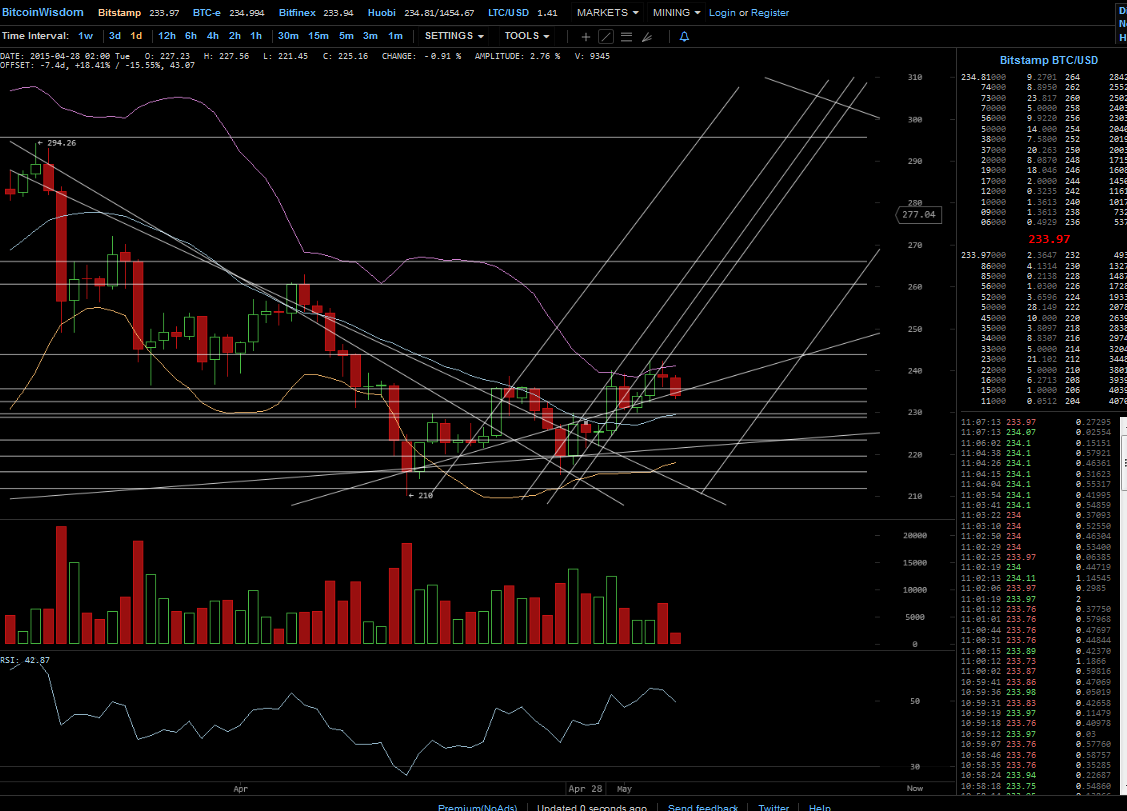Image resolution: width=1127 pixels, height=811 pixels.
Task: Select ask row with amount 18.046
Action: [1042, 170]
